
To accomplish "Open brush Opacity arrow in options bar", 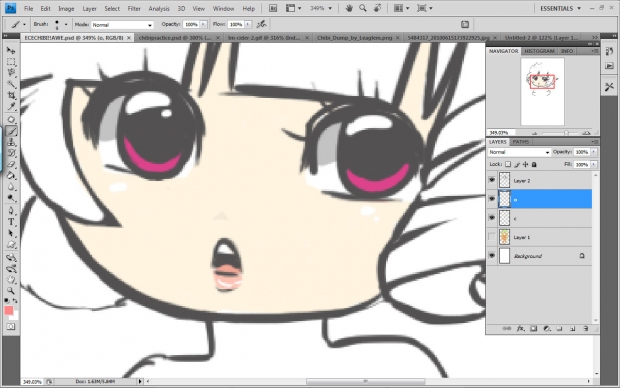I will tap(203, 25).
